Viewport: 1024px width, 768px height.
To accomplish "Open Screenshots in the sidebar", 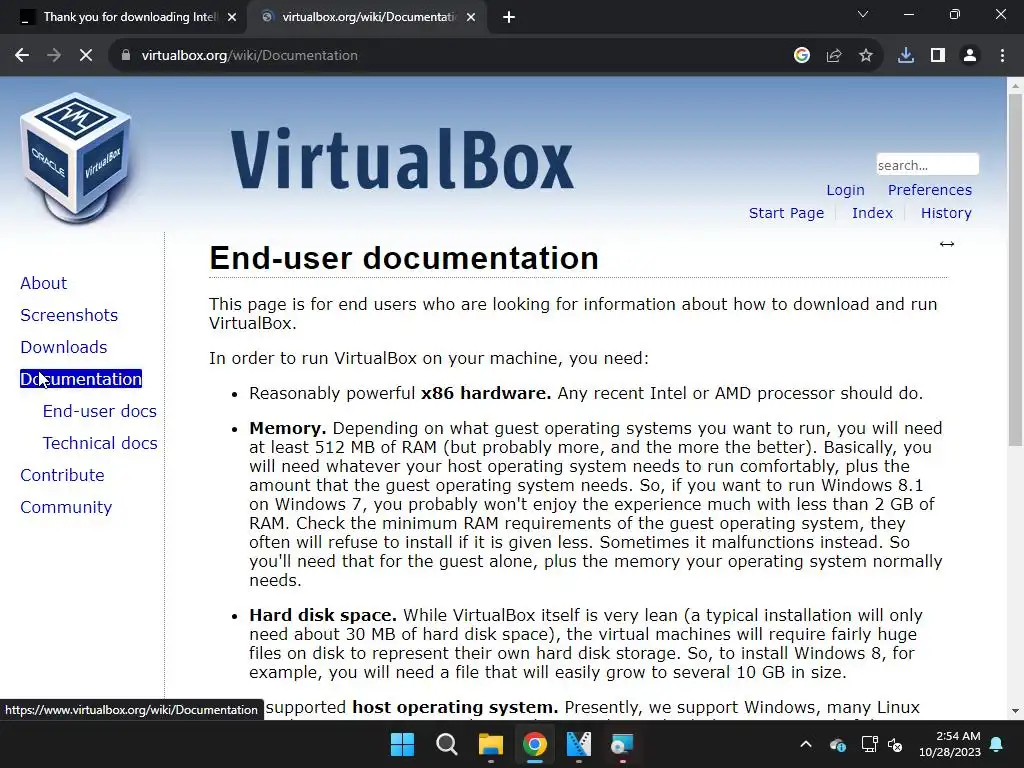I will (69, 315).
